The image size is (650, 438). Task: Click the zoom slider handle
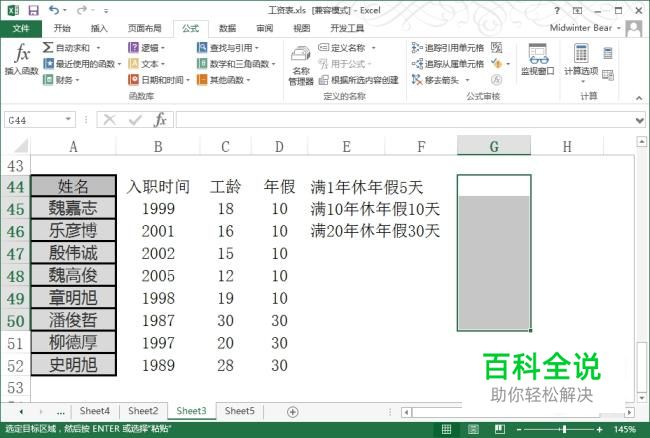pos(564,429)
